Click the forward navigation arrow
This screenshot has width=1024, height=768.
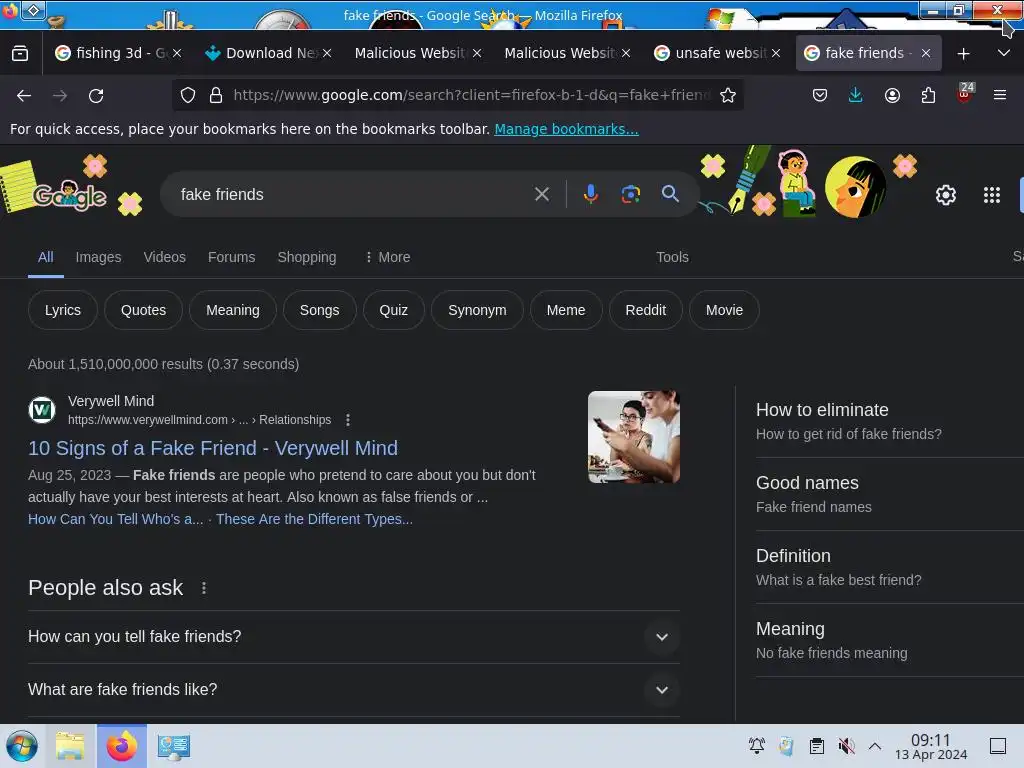pyautogui.click(x=59, y=96)
